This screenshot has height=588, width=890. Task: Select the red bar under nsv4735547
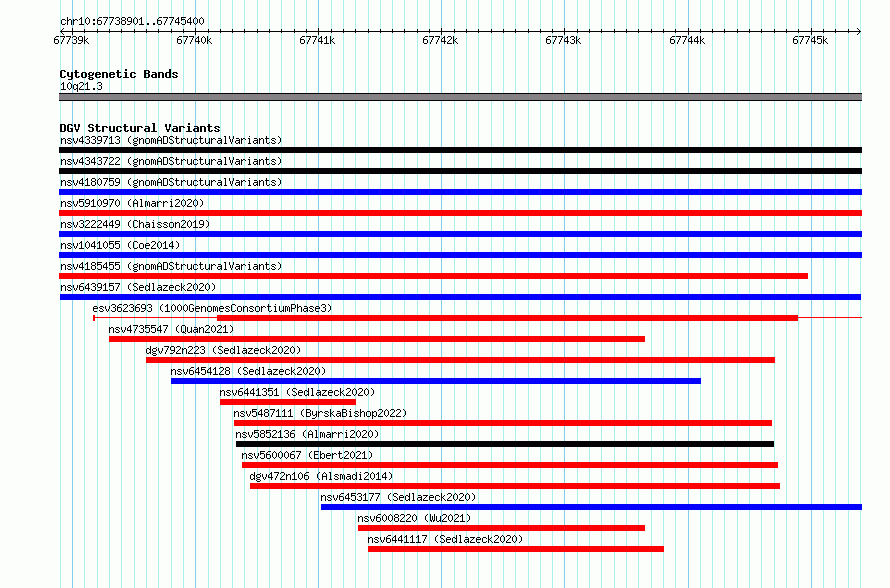tap(377, 339)
